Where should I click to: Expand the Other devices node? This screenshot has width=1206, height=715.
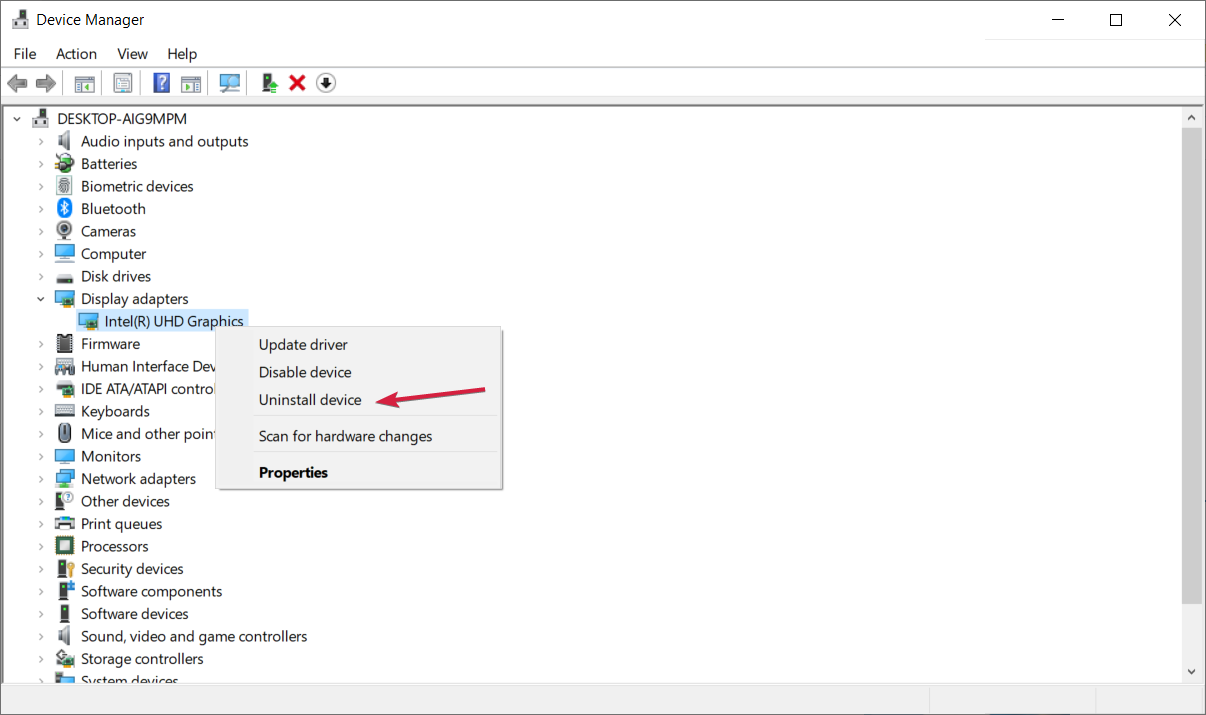(41, 501)
